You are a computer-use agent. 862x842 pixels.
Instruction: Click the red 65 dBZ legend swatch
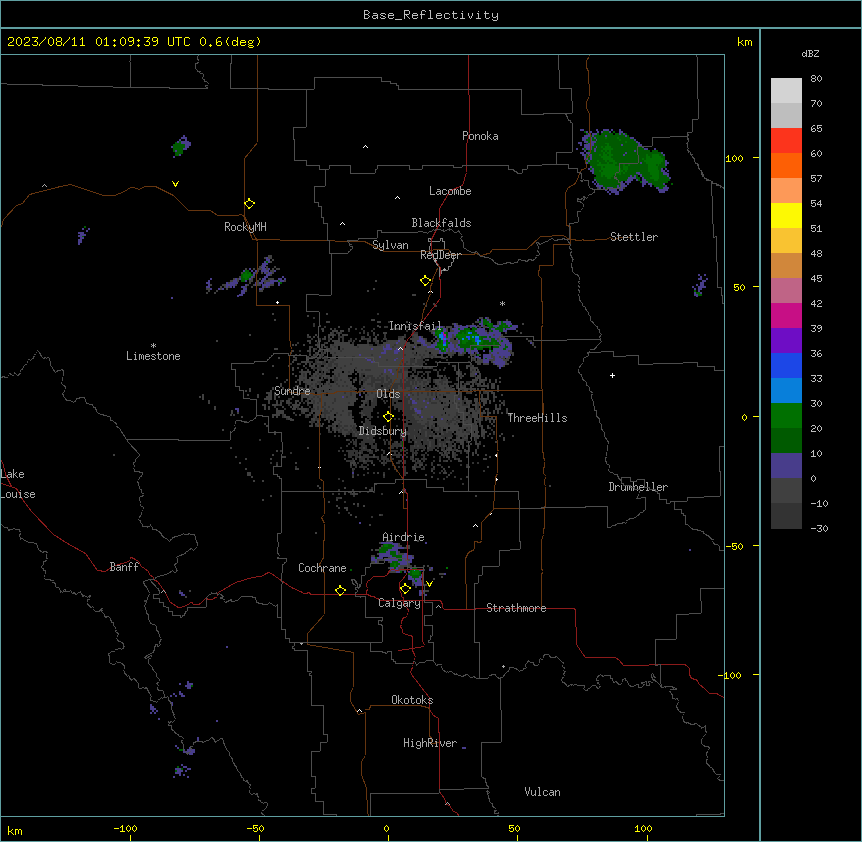click(x=786, y=141)
